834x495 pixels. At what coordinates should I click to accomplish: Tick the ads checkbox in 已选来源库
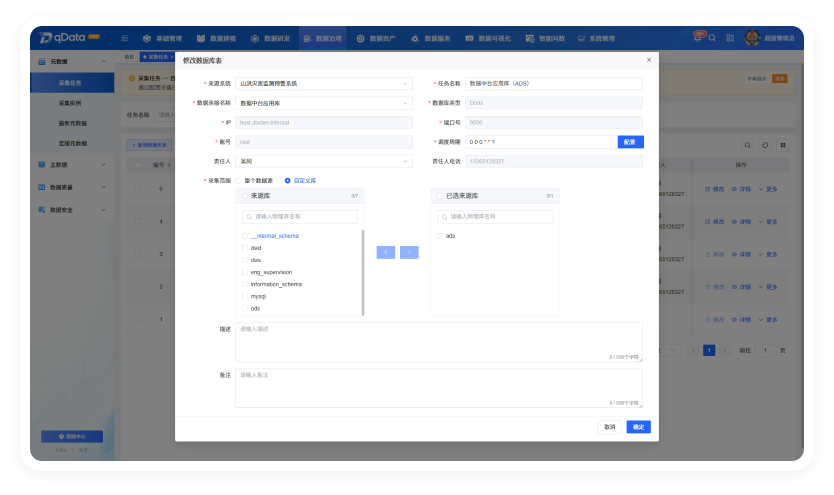[x=440, y=236]
